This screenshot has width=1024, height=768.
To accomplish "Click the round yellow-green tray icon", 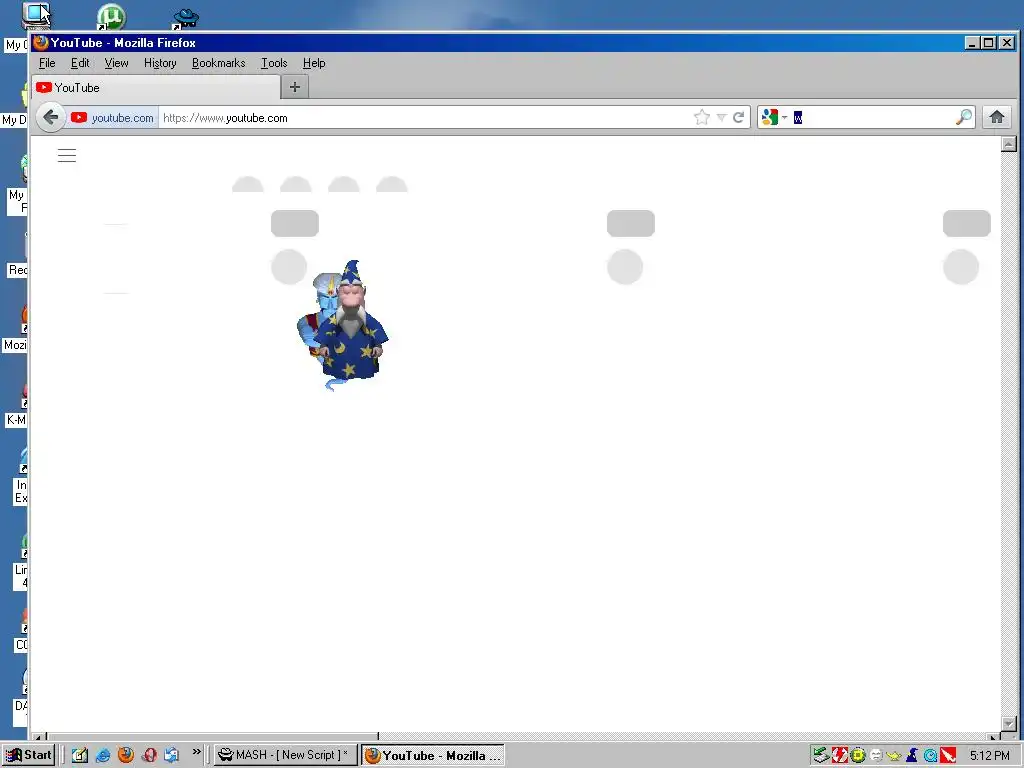I will coord(857,756).
